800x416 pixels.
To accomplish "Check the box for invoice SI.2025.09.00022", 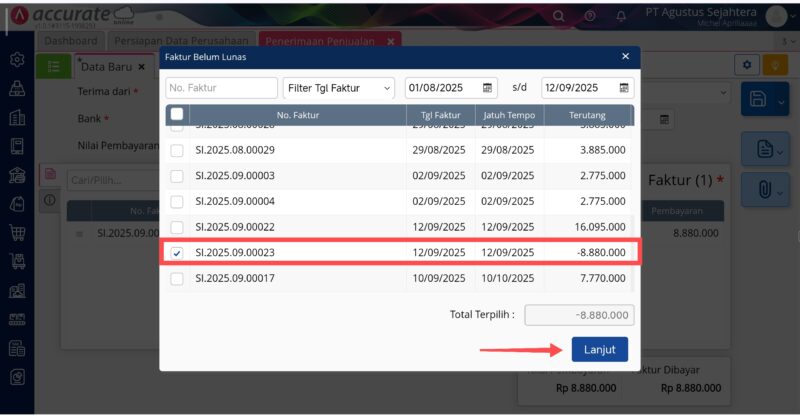I will click(x=177, y=227).
